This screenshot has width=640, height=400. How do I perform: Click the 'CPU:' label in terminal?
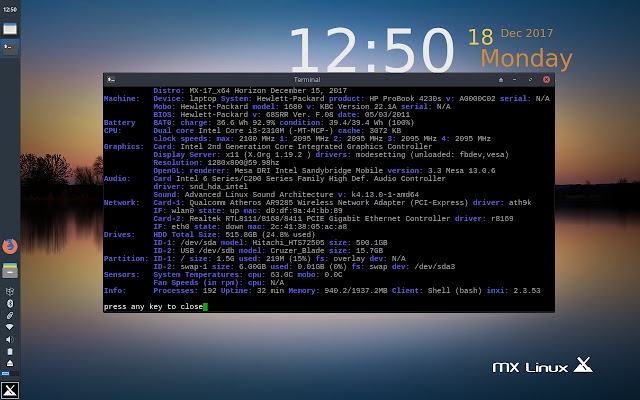pos(113,131)
